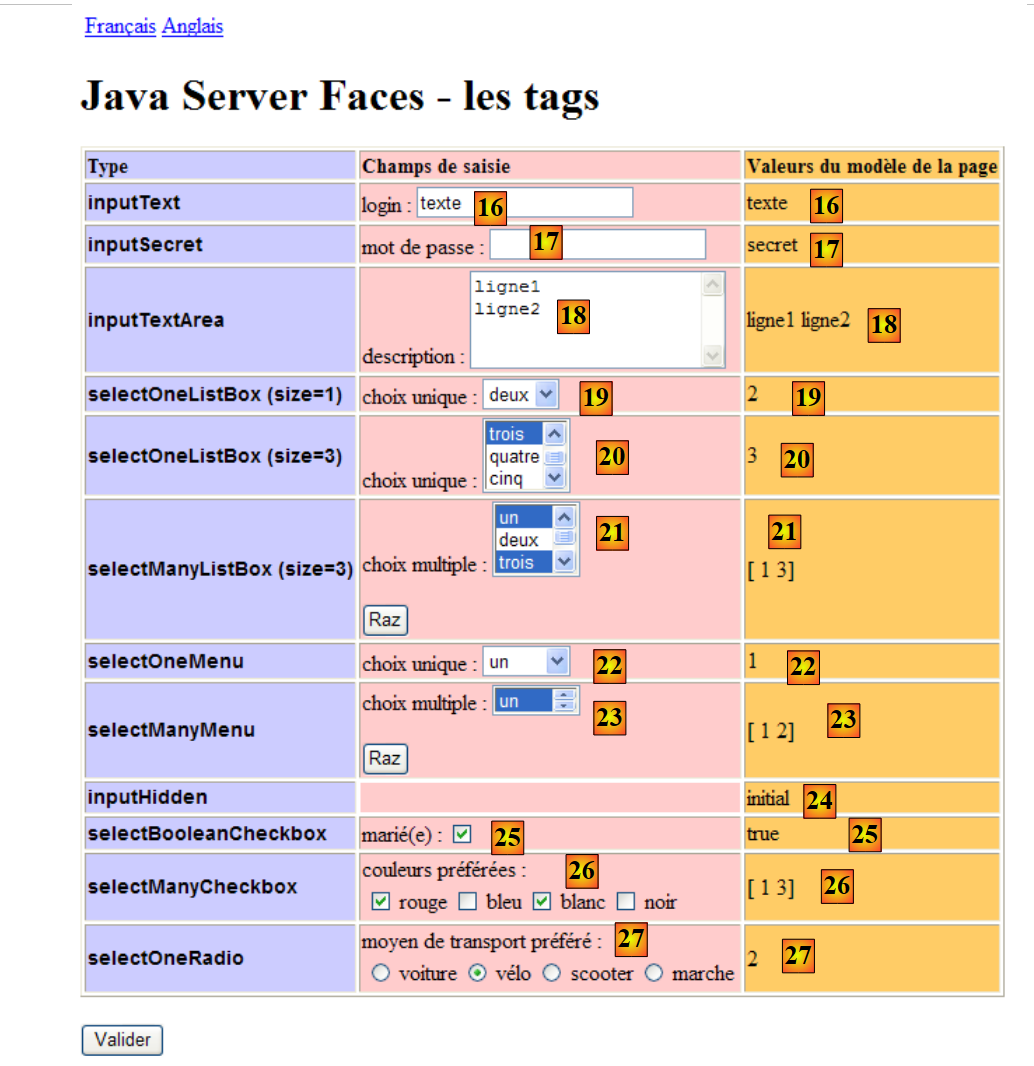Click the Raz button under selectManyListBox
Image resolution: width=1034 pixels, height=1066 pixels.
pos(385,620)
